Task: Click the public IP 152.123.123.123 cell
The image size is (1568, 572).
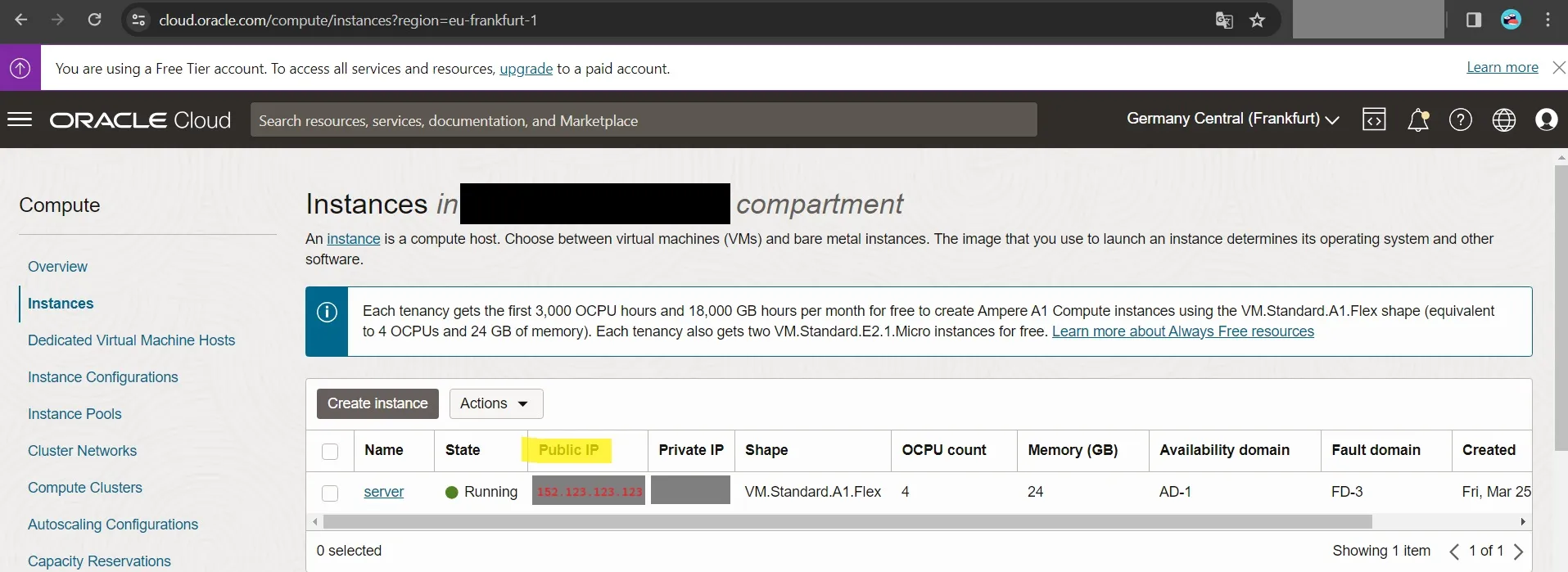Action: (589, 492)
